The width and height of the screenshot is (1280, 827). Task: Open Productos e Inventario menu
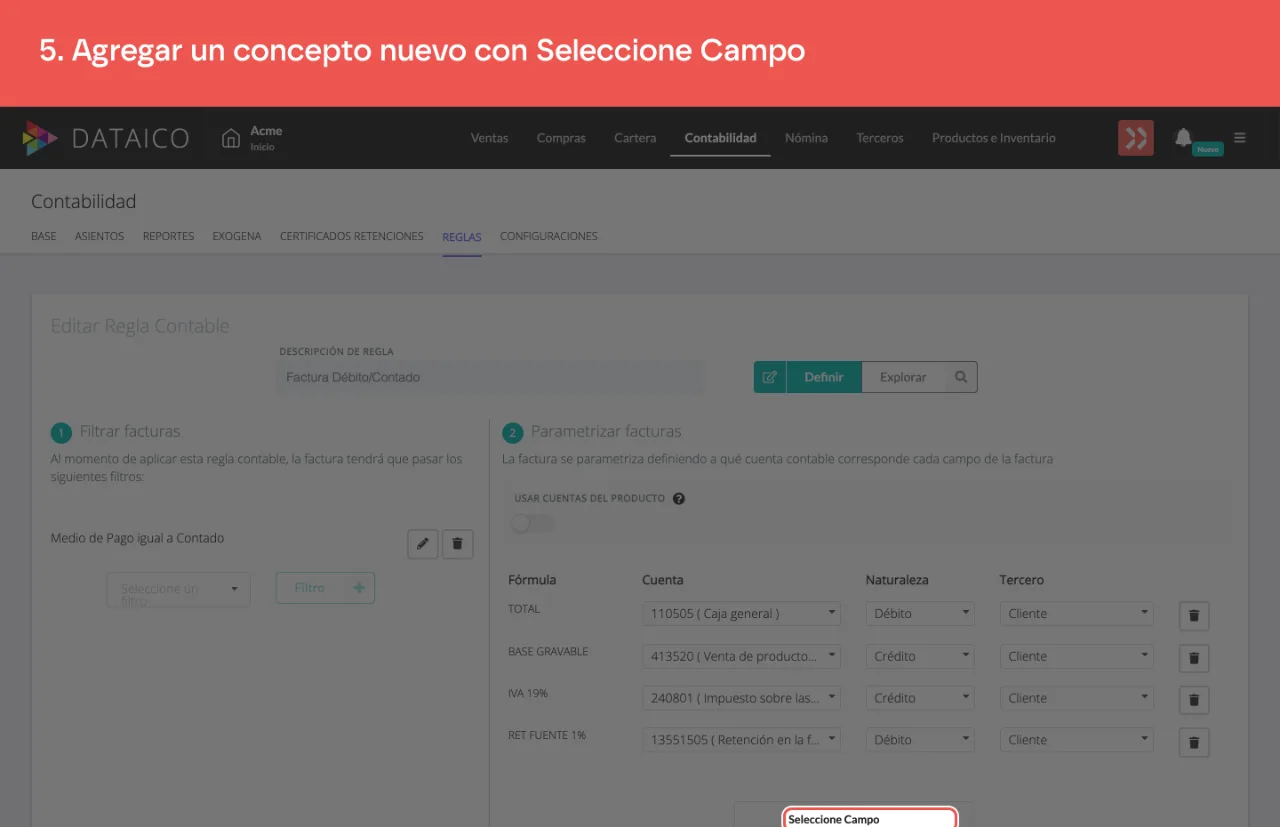point(994,138)
